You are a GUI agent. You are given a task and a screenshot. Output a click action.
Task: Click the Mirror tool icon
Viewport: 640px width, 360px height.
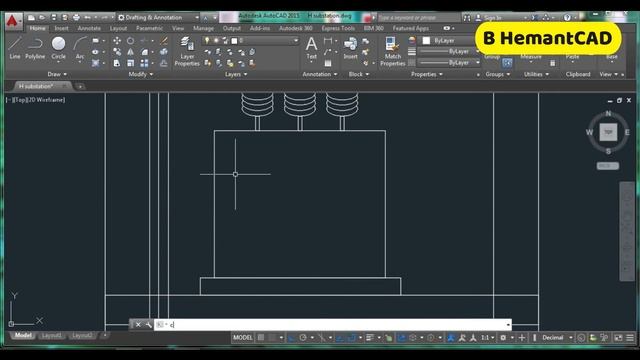tap(130, 52)
